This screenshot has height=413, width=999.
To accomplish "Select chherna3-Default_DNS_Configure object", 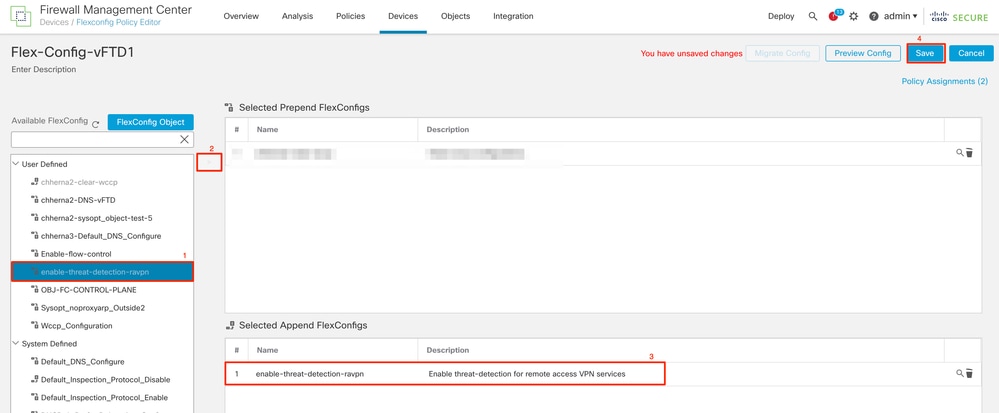I will 102,236.
